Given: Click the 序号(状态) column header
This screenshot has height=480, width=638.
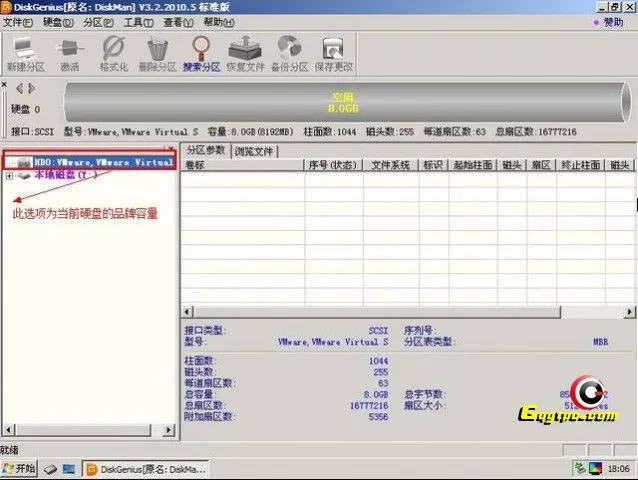Looking at the screenshot, I should coord(333,165).
